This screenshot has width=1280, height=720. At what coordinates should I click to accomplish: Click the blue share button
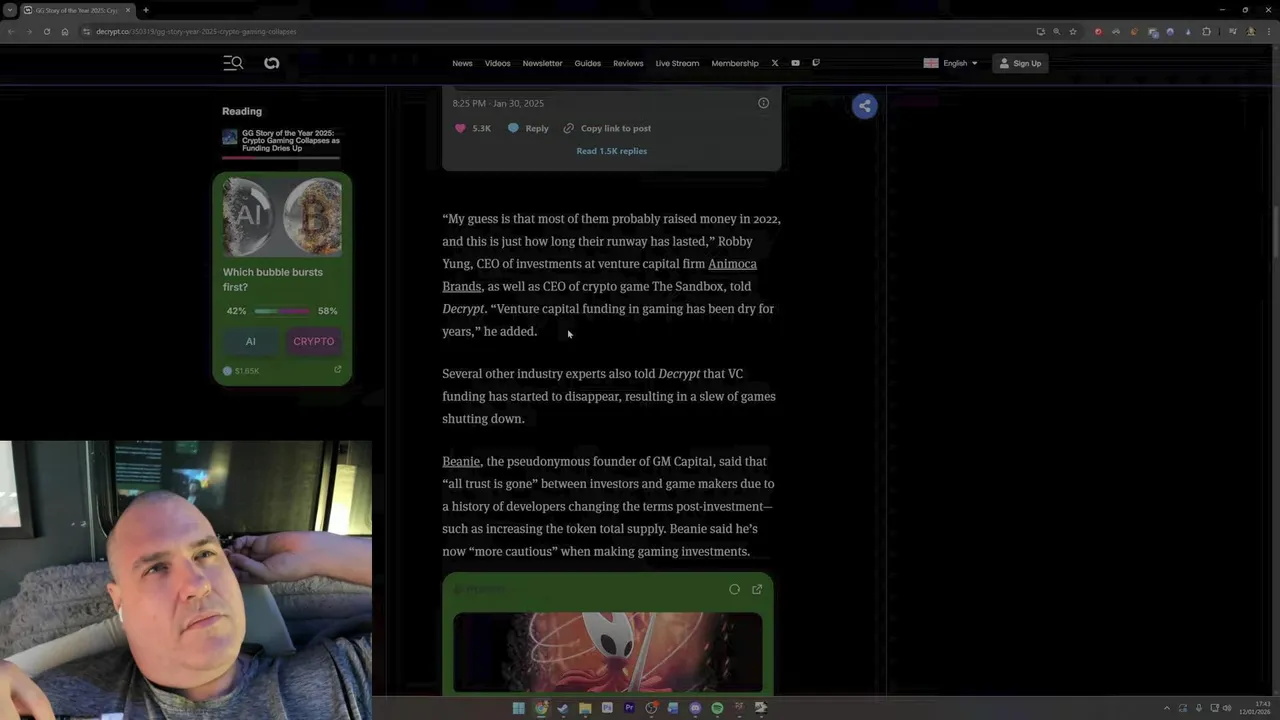865,106
